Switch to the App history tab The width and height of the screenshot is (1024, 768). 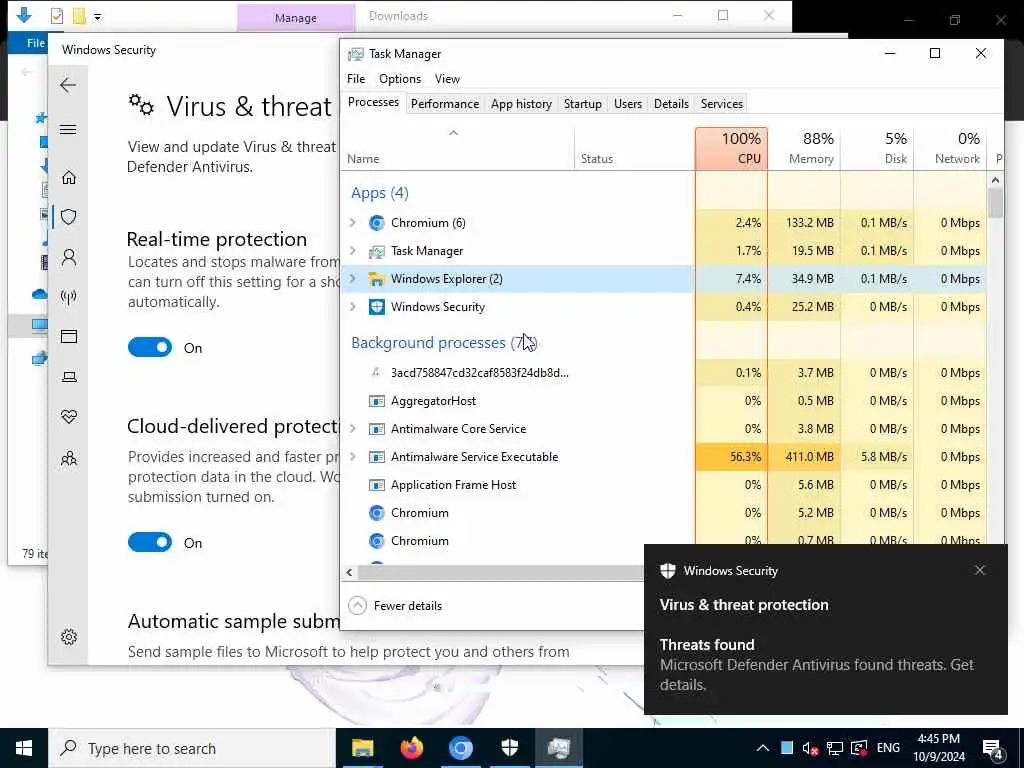521,104
